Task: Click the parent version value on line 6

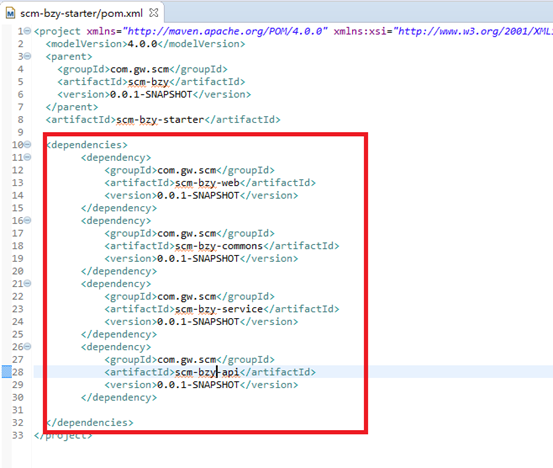Action: 151,95
